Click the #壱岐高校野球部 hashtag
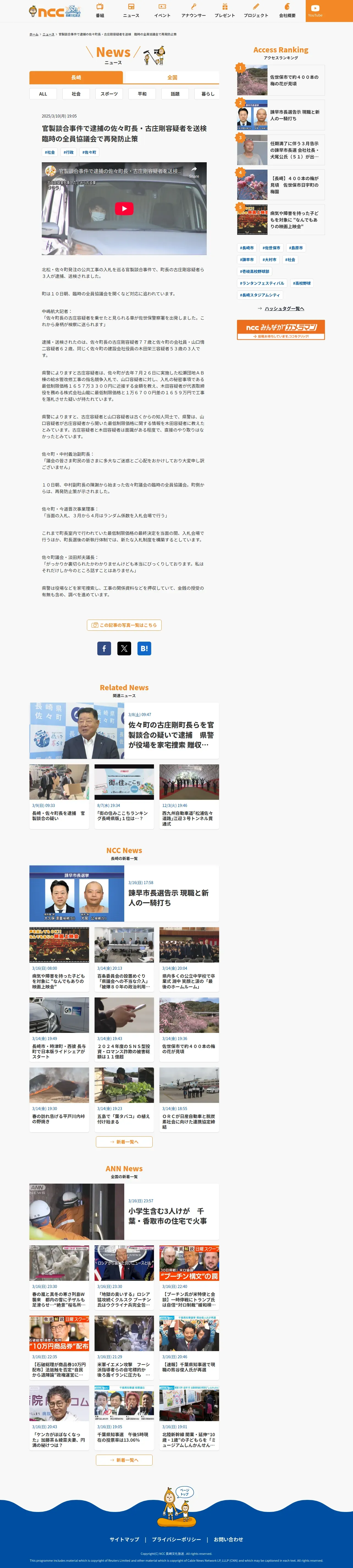Image resolution: width=353 pixels, height=1568 pixels. 255,272
